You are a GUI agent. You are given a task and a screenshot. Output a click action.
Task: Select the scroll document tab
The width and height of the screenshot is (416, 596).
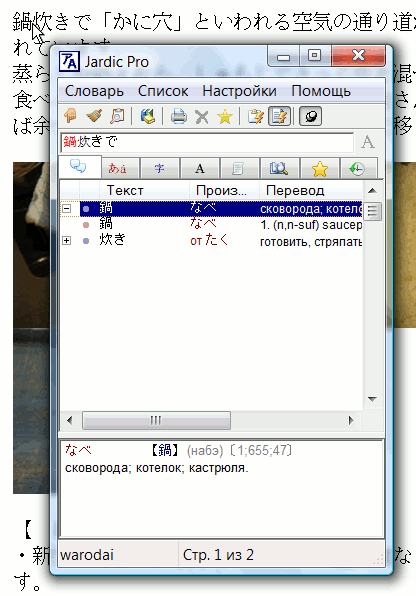pos(240,168)
